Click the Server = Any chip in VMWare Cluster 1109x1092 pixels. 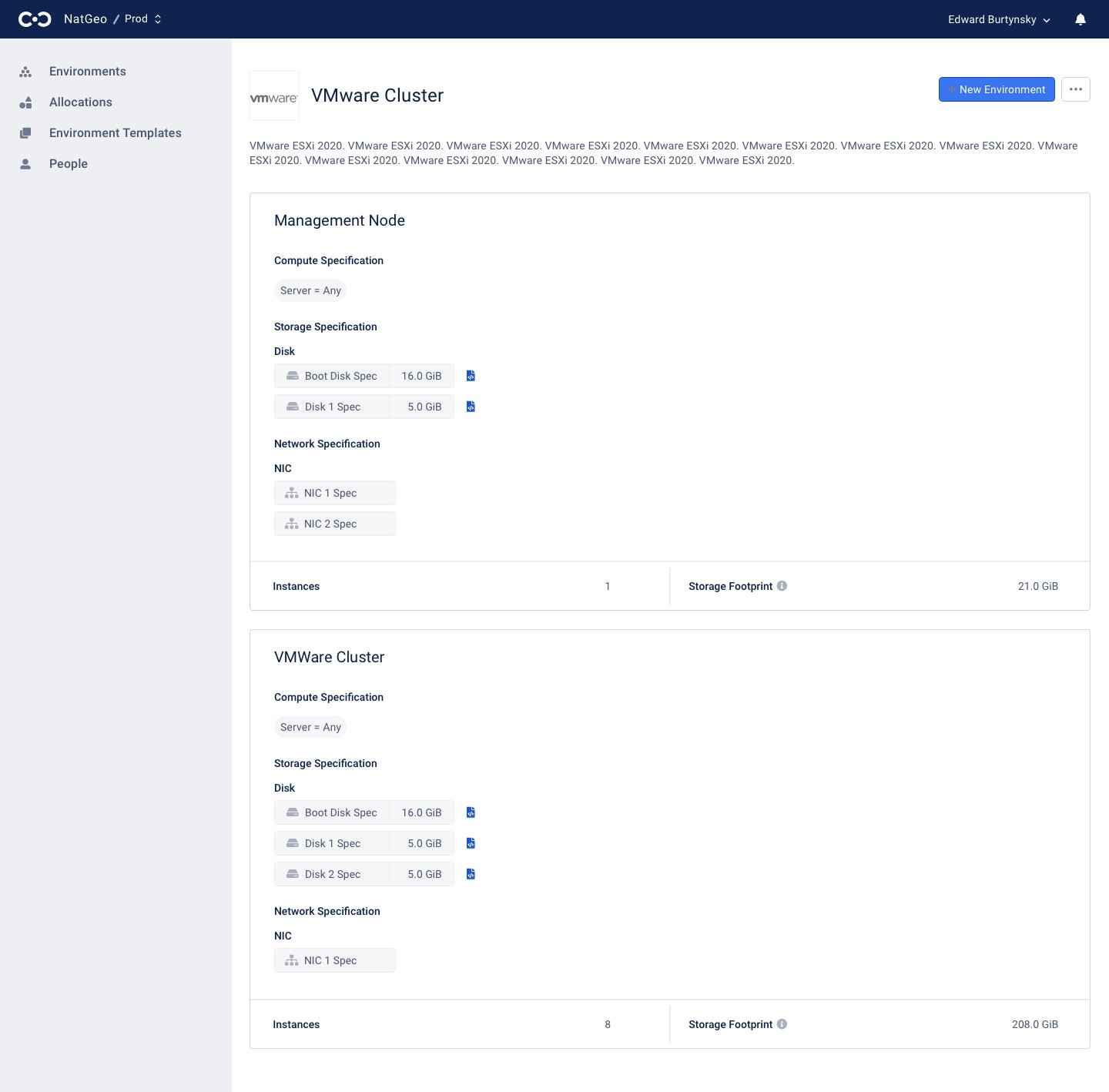[310, 727]
